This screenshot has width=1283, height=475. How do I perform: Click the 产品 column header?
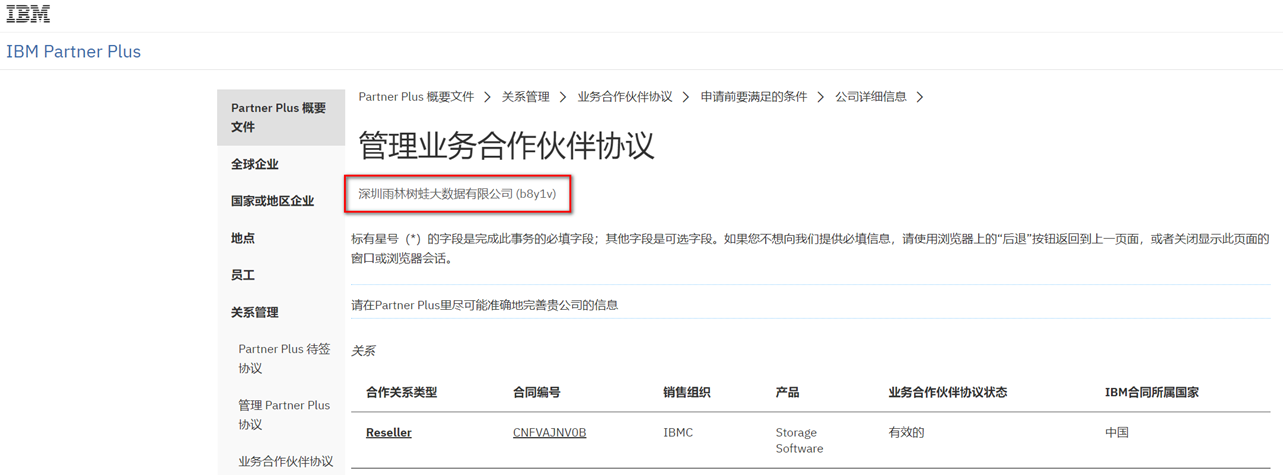coord(788,392)
